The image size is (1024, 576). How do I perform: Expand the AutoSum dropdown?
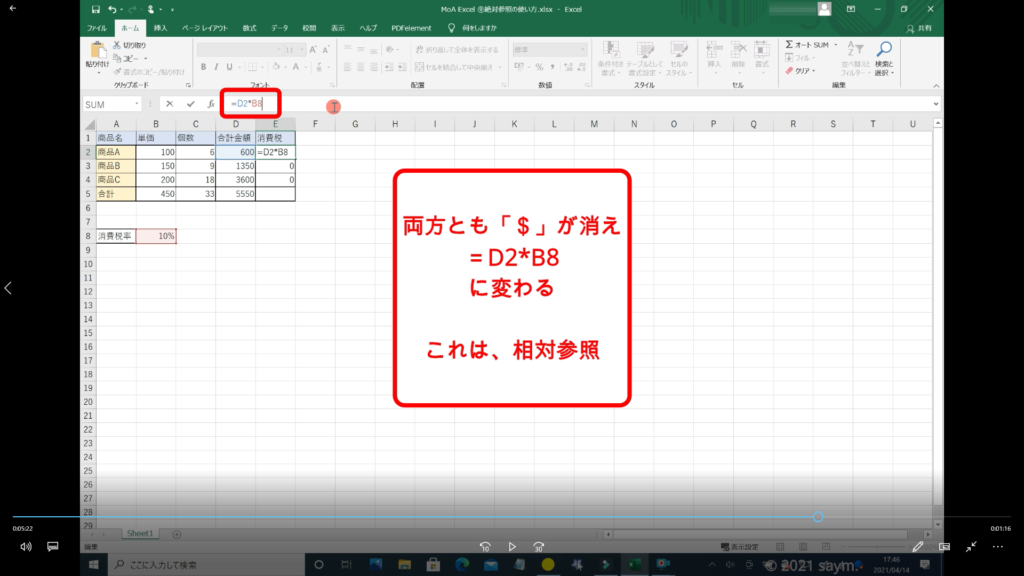click(x=833, y=45)
